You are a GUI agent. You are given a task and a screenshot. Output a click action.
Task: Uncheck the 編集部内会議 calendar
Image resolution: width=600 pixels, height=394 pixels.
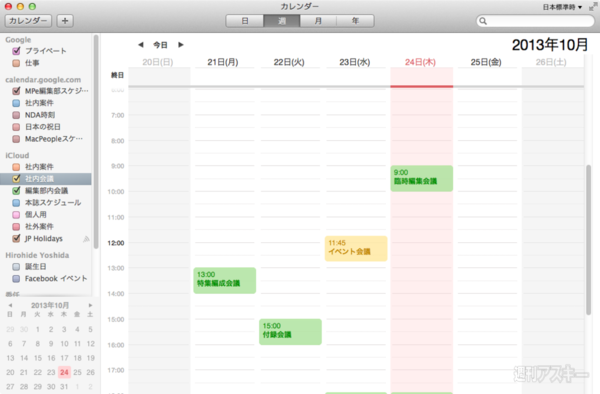[x=16, y=190]
